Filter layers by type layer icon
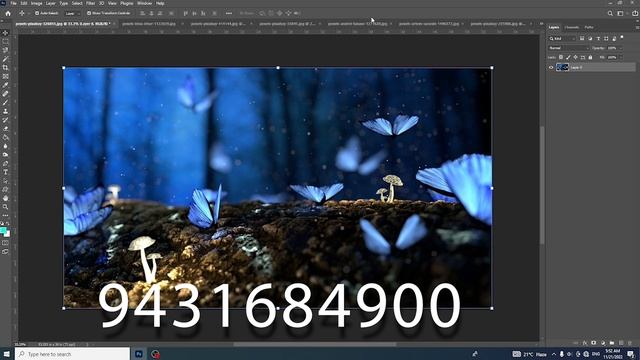 598,38
